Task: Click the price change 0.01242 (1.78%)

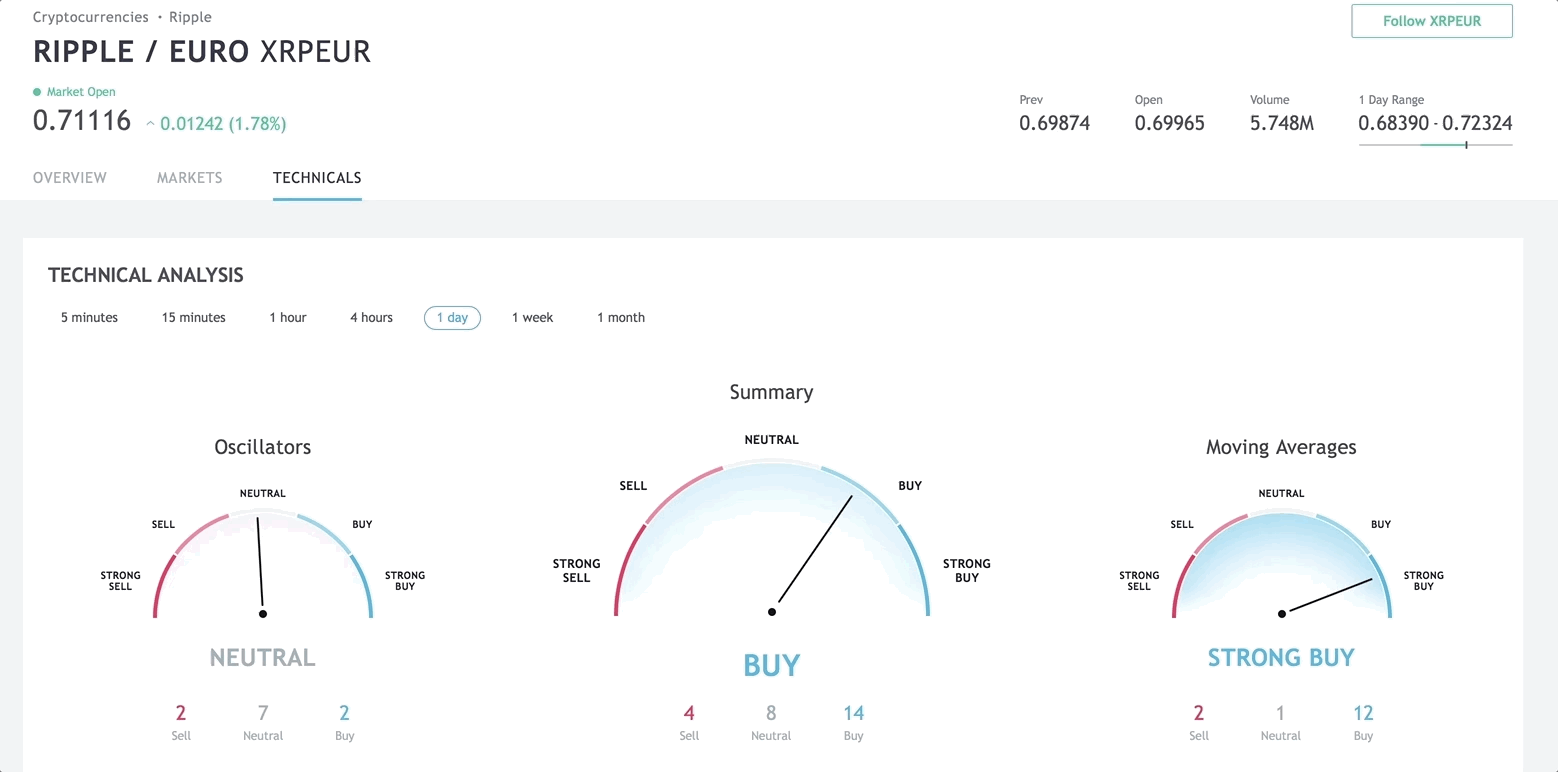Action: [x=223, y=124]
